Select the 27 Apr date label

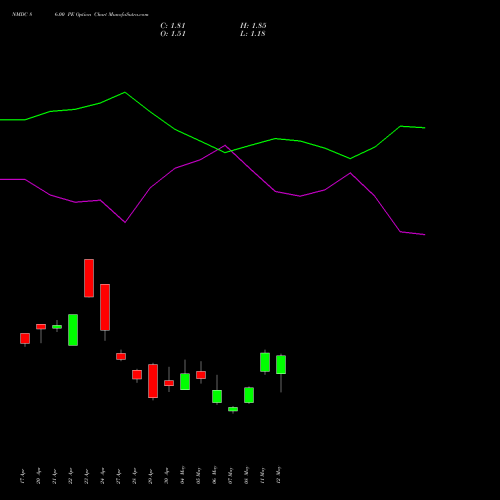119,476
